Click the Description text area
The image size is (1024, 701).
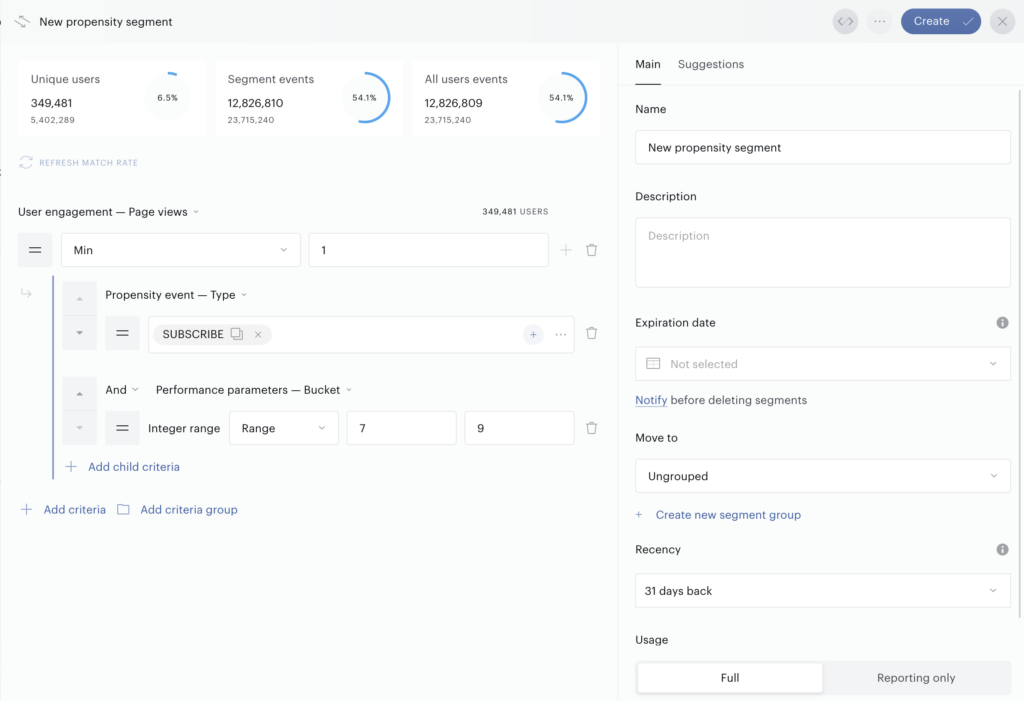pos(823,252)
